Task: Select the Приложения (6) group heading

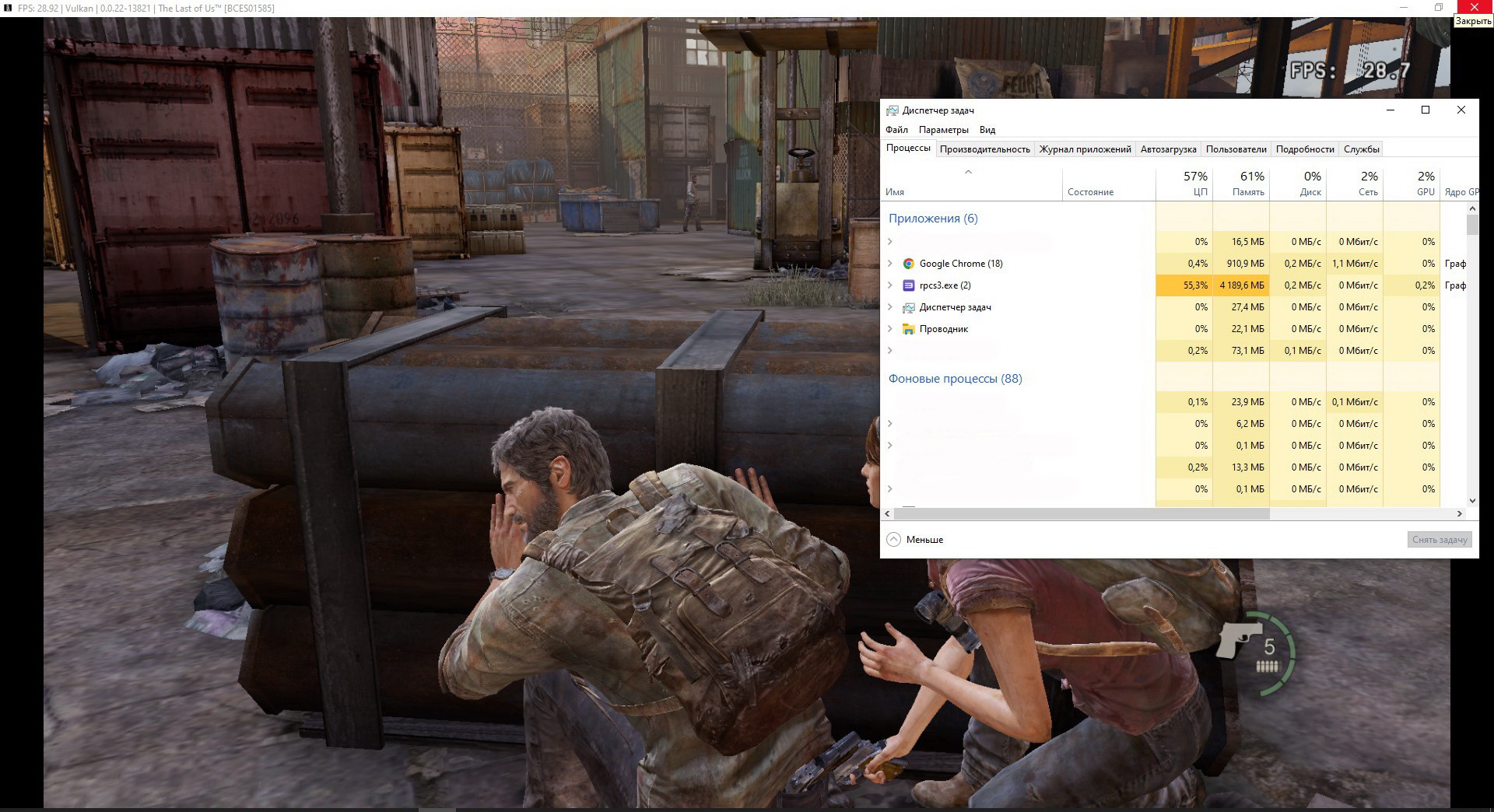Action: (x=933, y=219)
